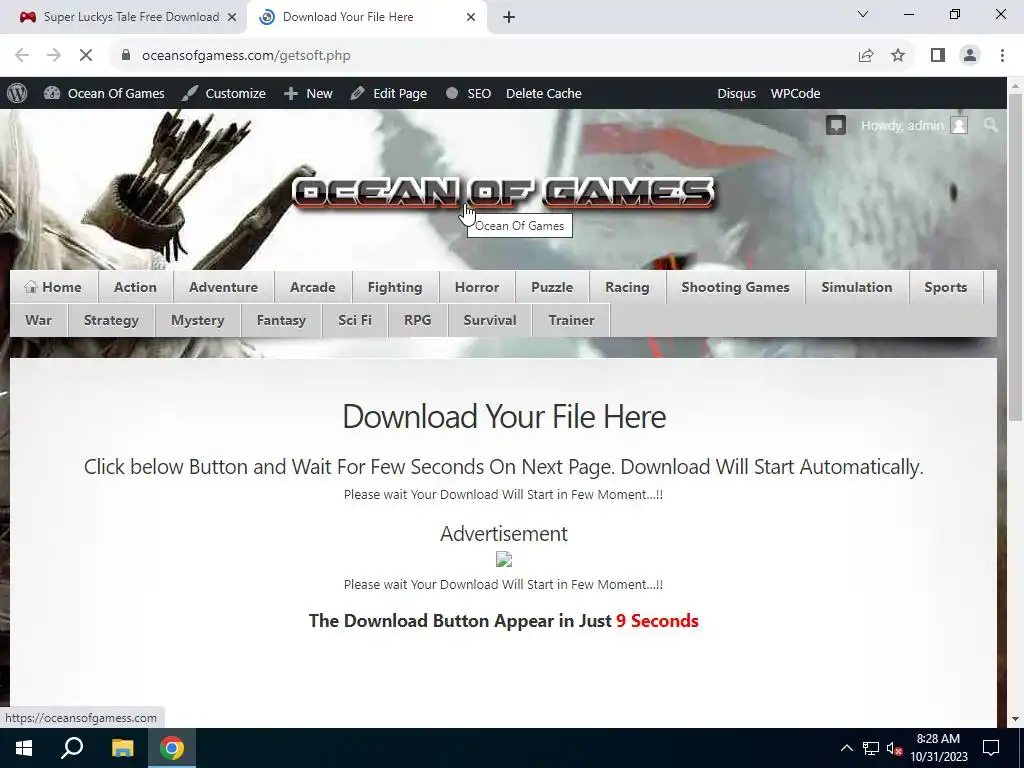Open the WordPress logo menu
Screen dimensions: 1024x768
[x=17, y=93]
